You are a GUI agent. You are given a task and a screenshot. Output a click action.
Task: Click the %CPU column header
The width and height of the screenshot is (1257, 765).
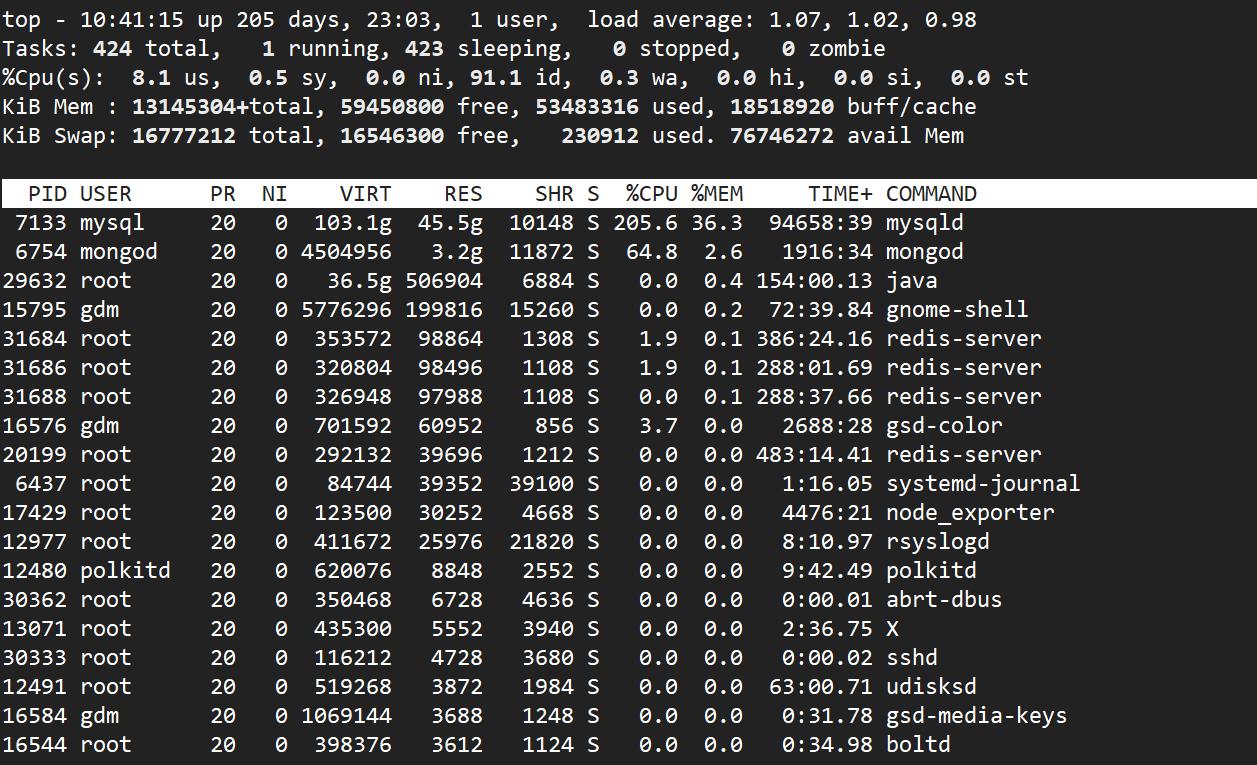click(x=652, y=194)
